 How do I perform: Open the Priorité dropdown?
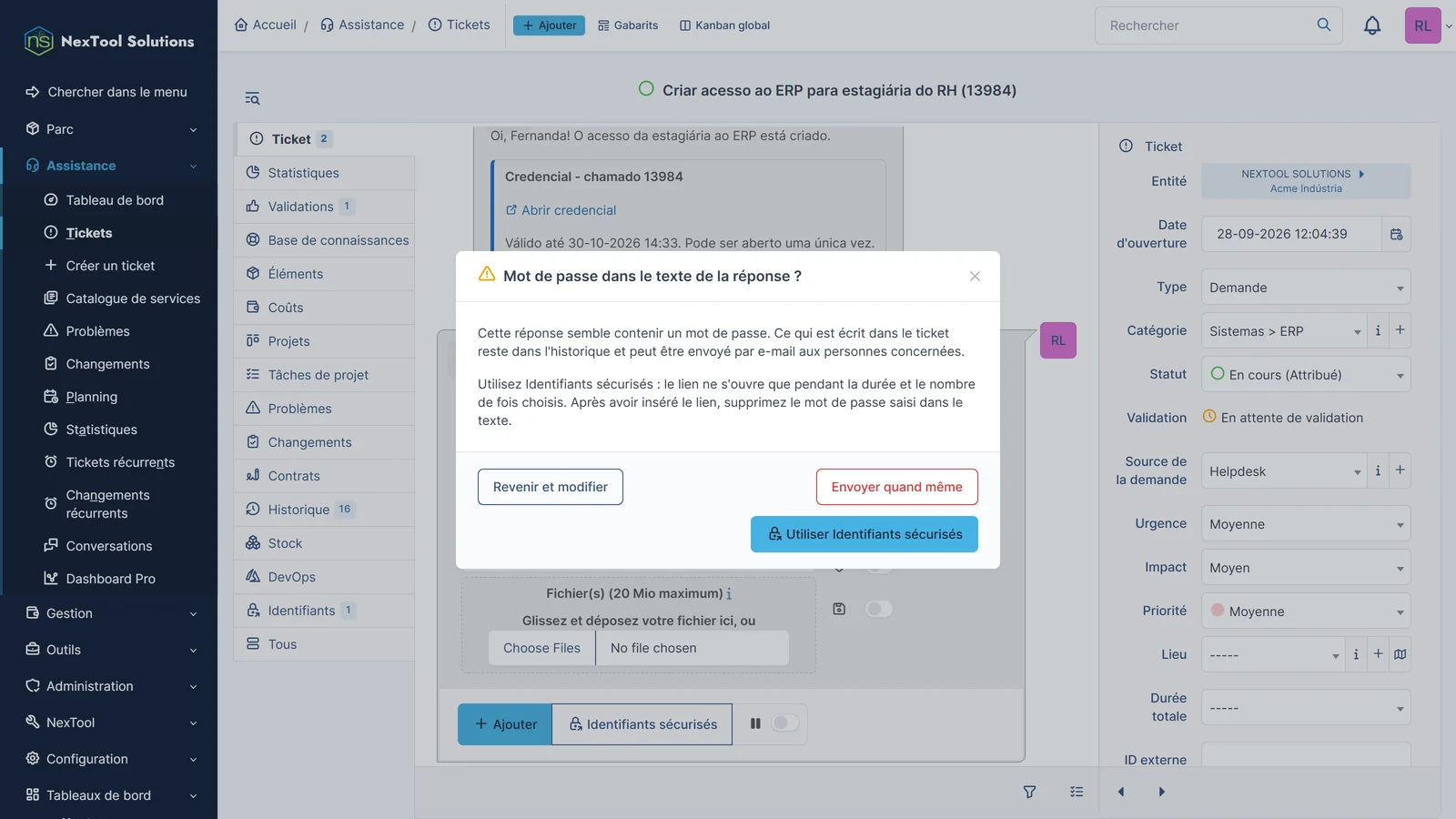tap(1306, 612)
